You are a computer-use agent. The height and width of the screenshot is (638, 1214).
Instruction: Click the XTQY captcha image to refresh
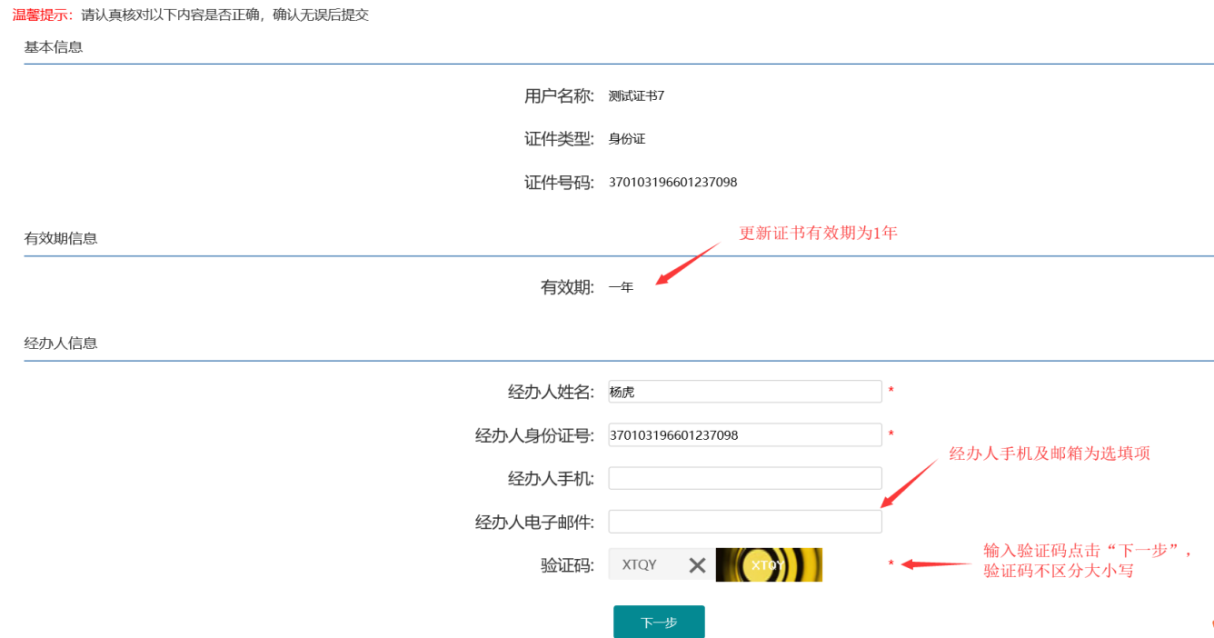[768, 565]
